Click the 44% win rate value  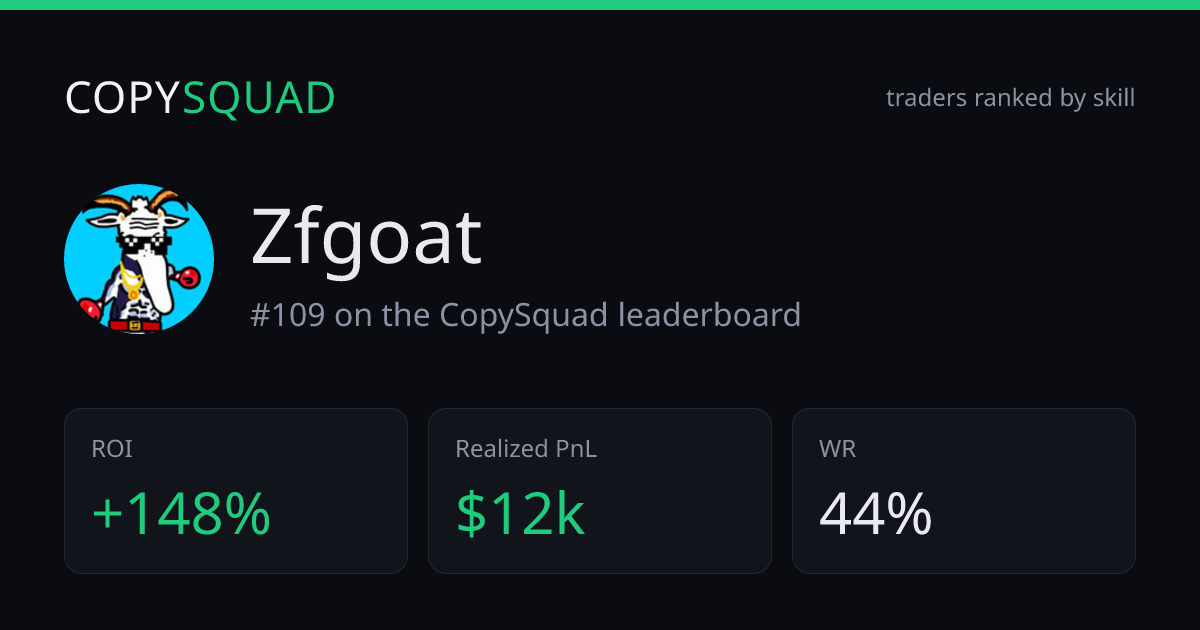(875, 514)
